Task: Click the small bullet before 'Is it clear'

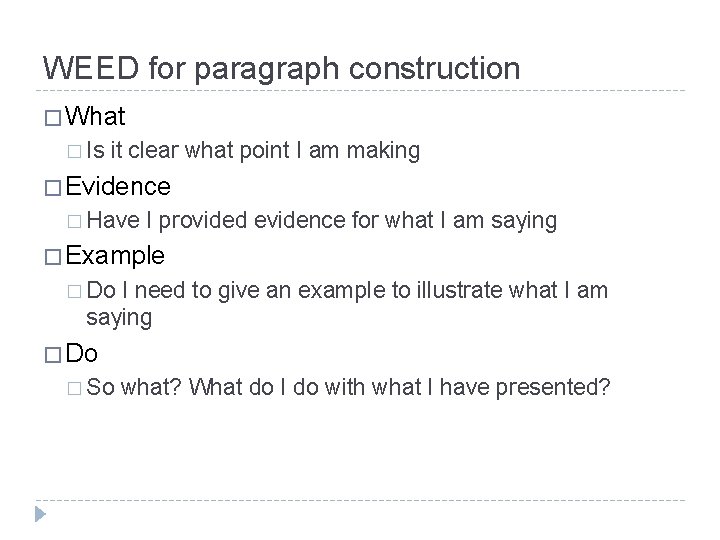Action: 74,152
